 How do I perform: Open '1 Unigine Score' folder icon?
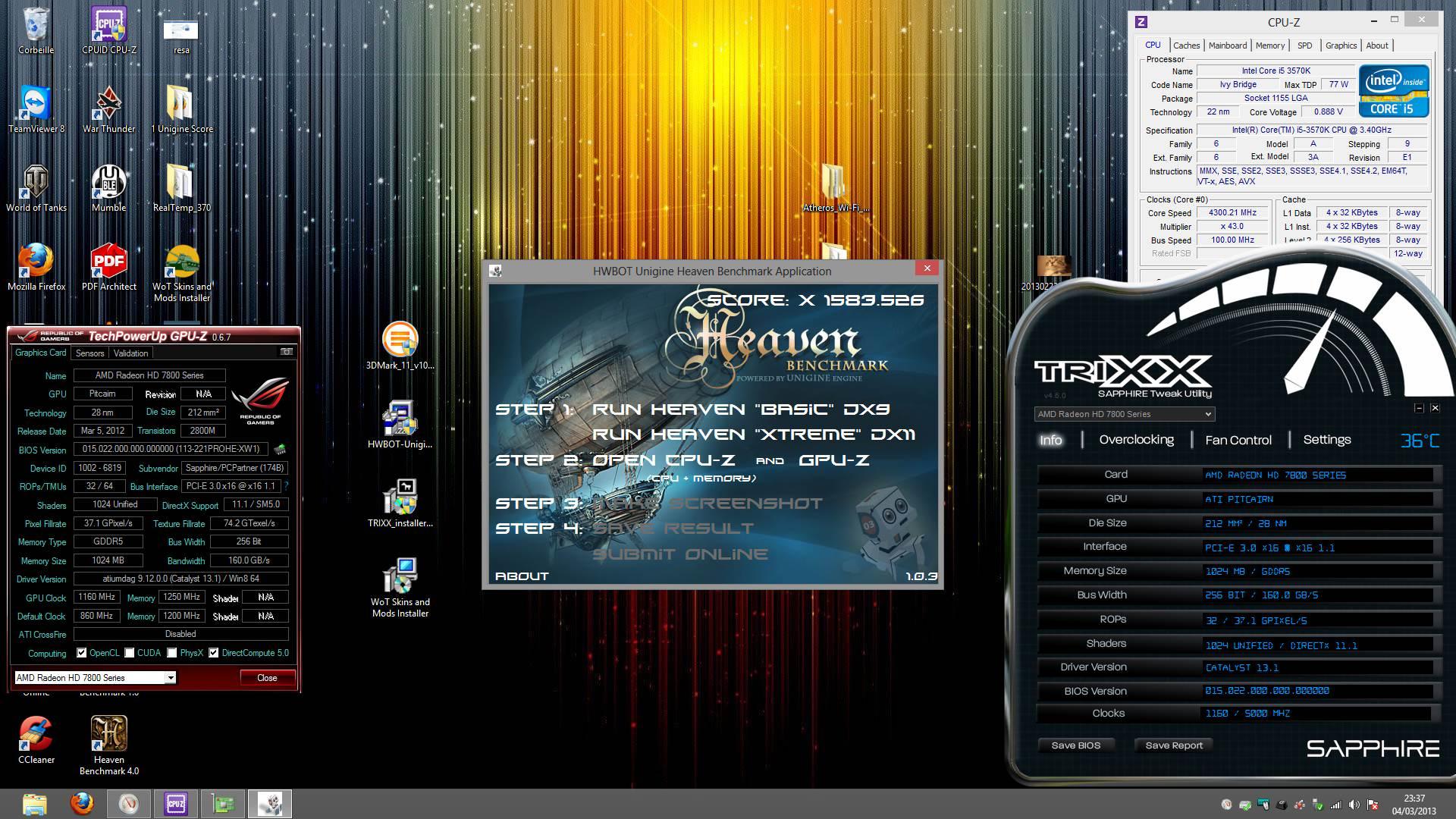pos(181,109)
